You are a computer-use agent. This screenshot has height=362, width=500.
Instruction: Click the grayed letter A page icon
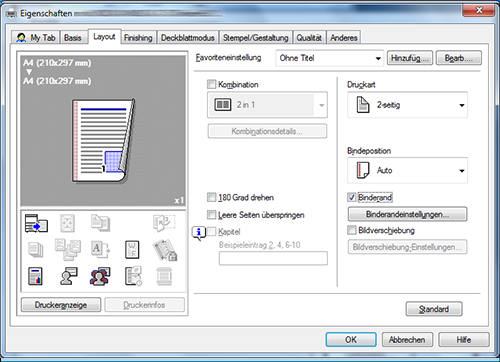(x=100, y=250)
